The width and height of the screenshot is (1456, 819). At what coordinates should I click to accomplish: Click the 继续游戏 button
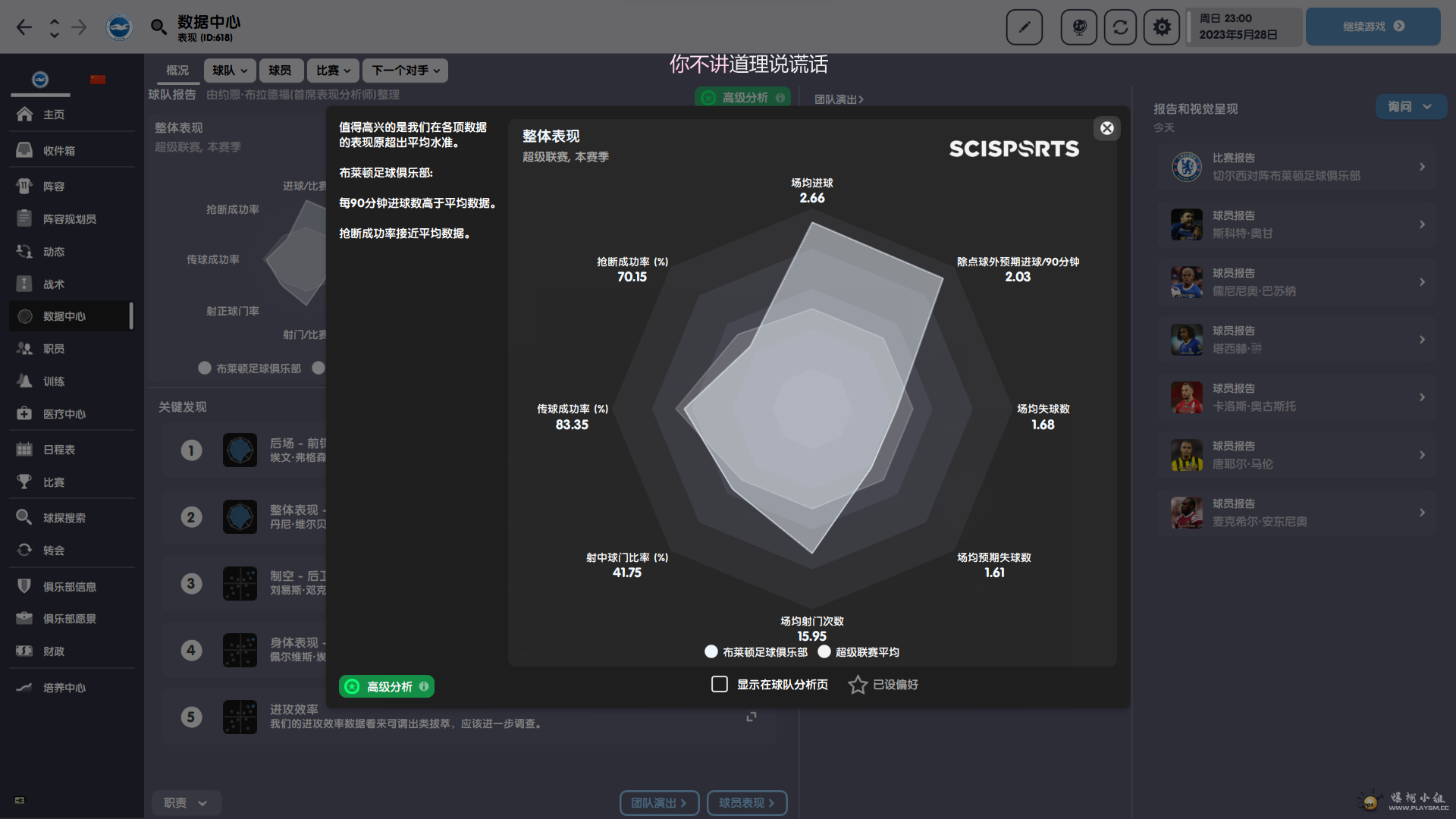1373,27
